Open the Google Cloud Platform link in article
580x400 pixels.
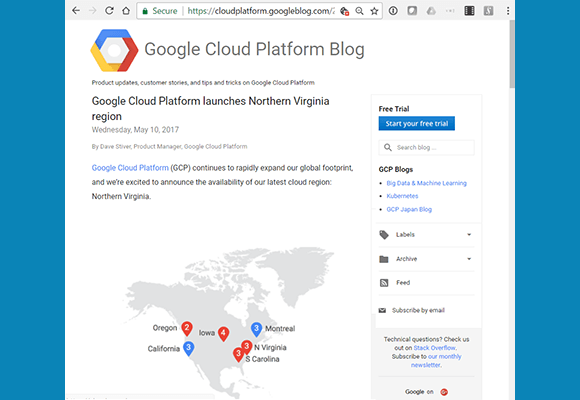130,168
